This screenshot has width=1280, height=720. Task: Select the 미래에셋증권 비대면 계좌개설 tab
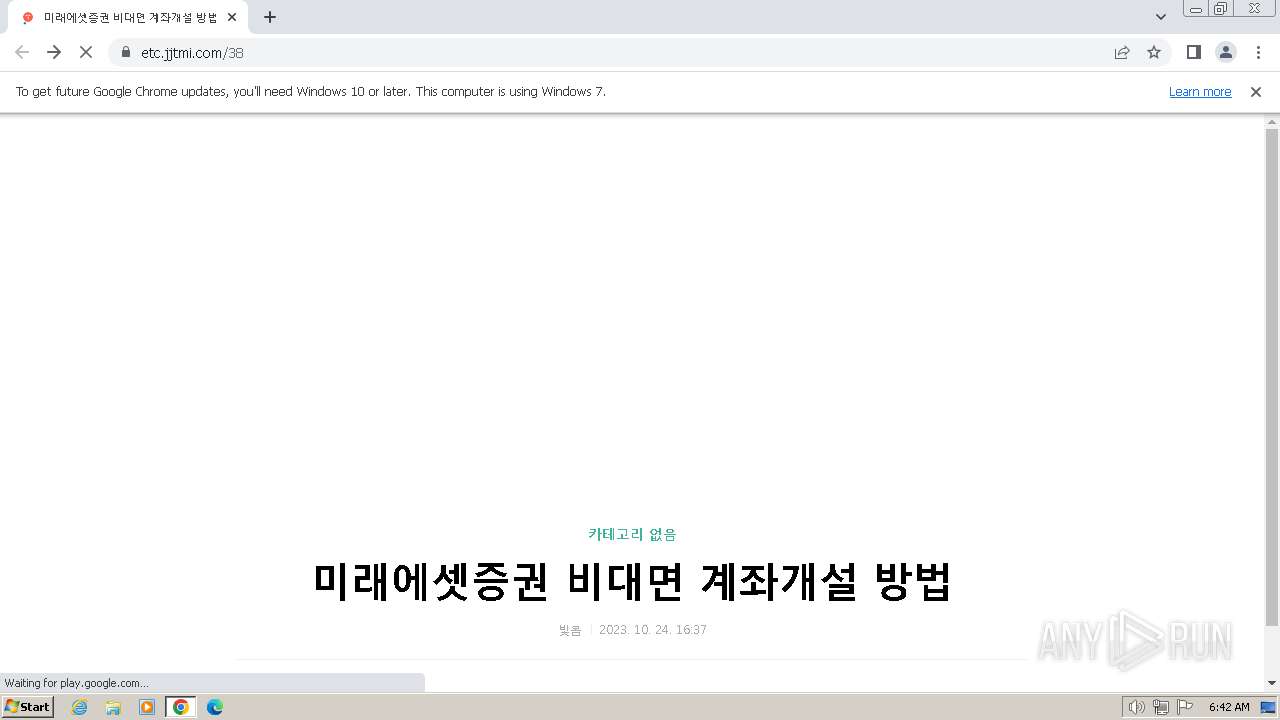coord(129,17)
